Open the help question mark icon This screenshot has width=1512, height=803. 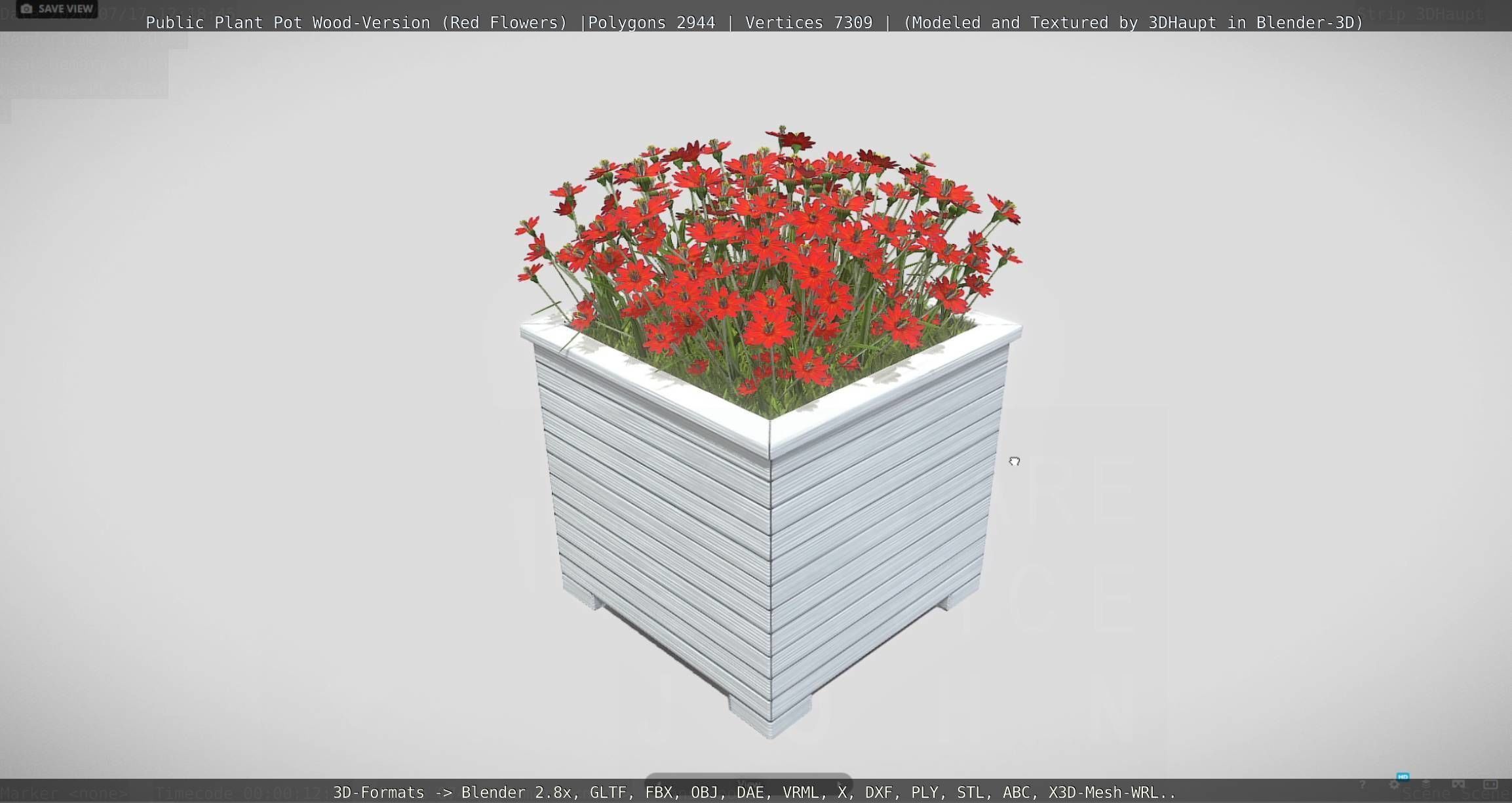[x=1362, y=785]
